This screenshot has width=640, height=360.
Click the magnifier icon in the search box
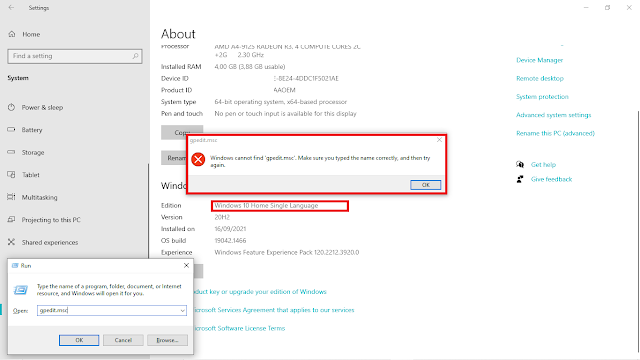click(x=135, y=56)
